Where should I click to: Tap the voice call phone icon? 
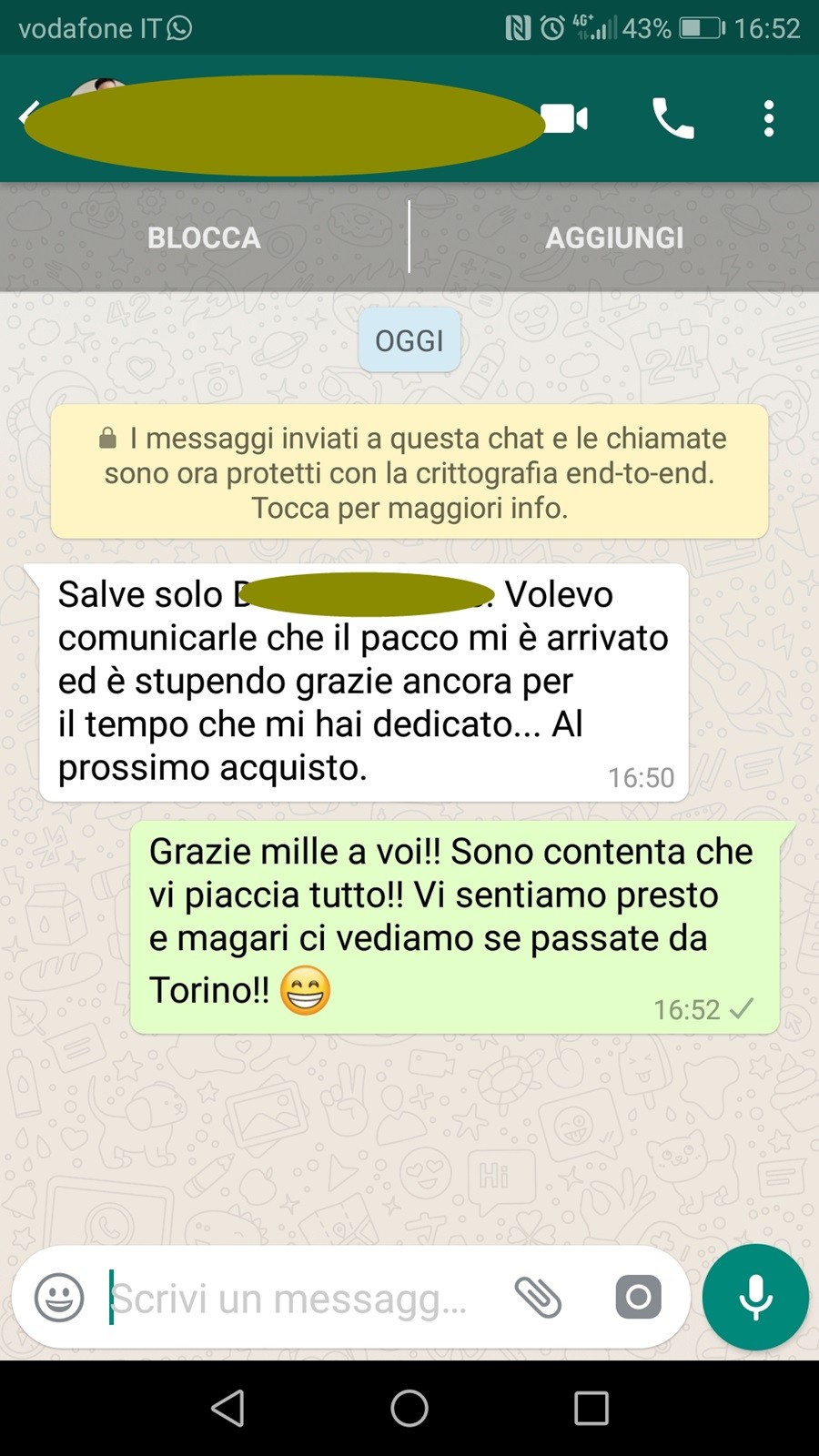pos(673,118)
